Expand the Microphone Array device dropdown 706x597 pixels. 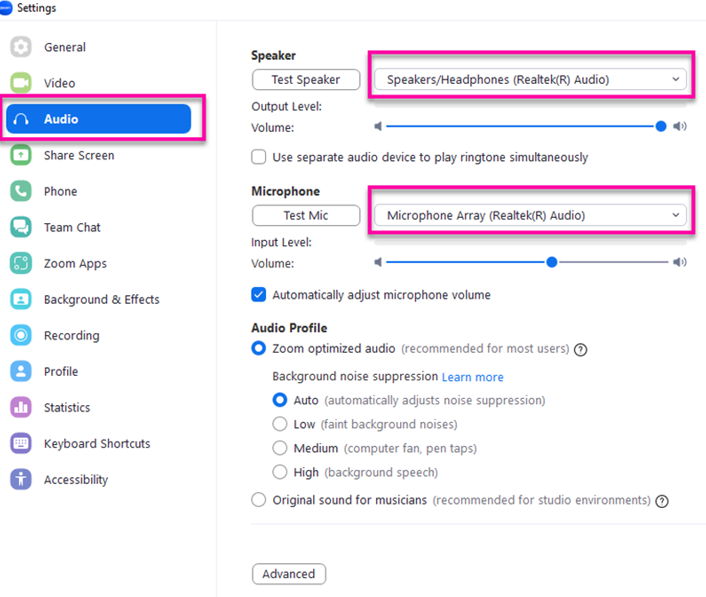530,215
